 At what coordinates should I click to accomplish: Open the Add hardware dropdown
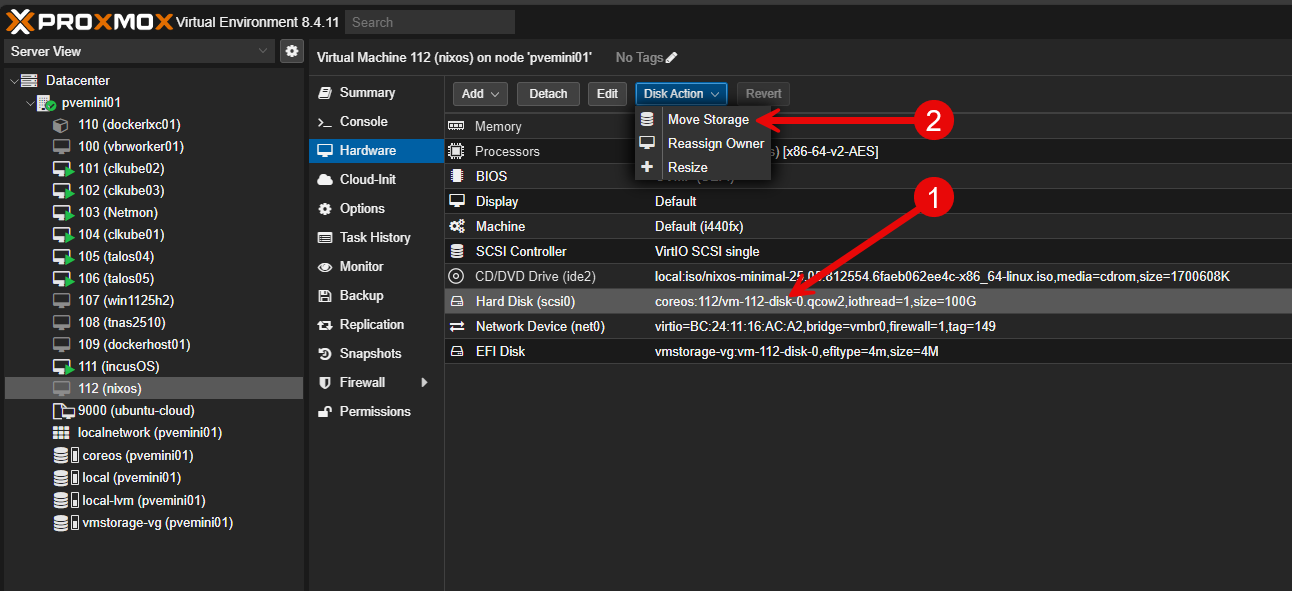point(480,94)
